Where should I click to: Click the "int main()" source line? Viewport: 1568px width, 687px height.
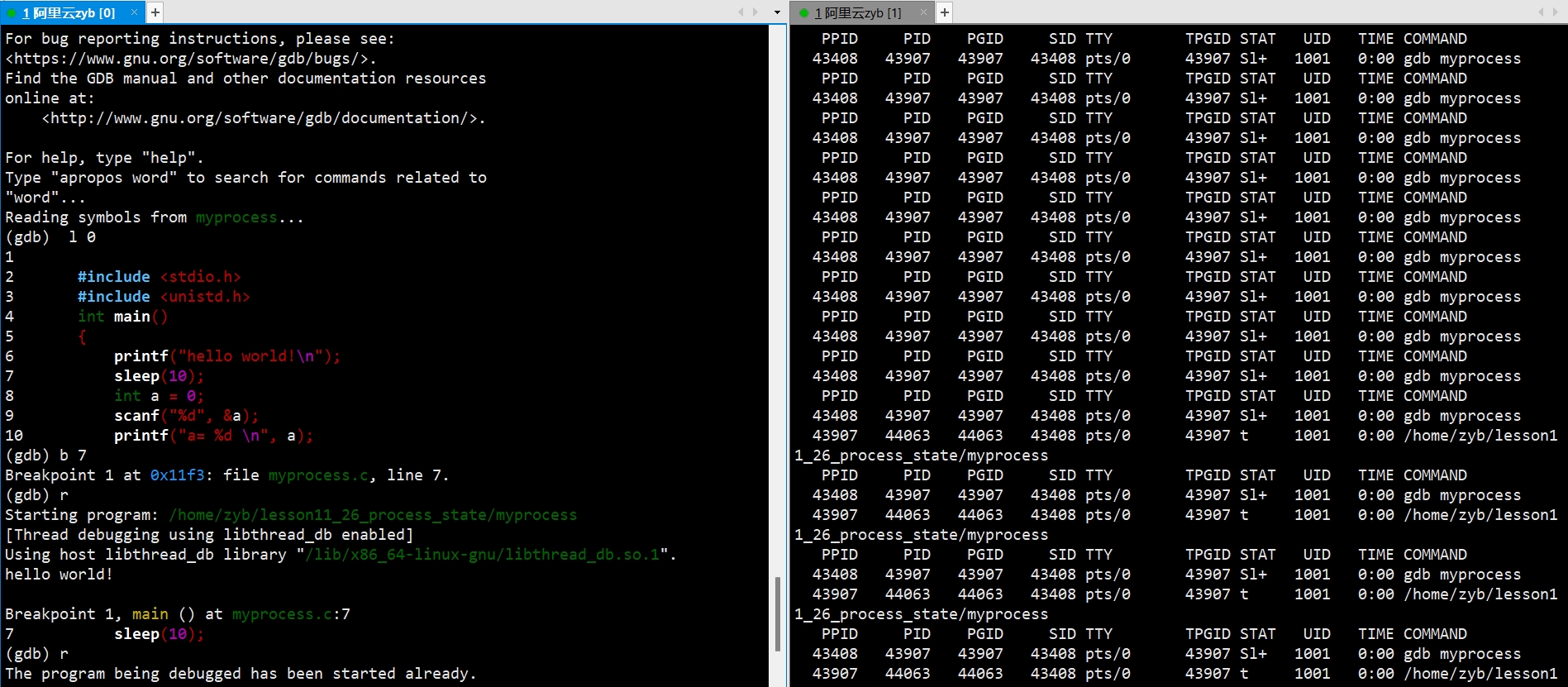(x=123, y=317)
